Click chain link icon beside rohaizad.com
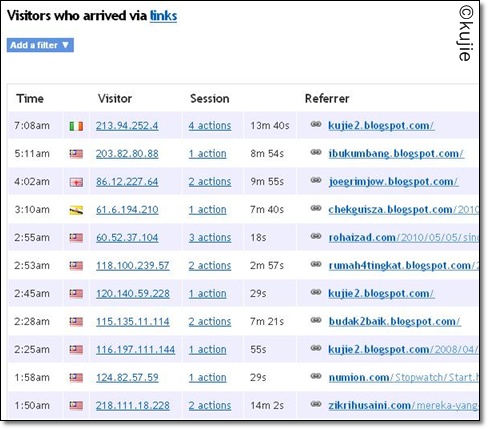The width and height of the screenshot is (488, 429). click(x=316, y=236)
